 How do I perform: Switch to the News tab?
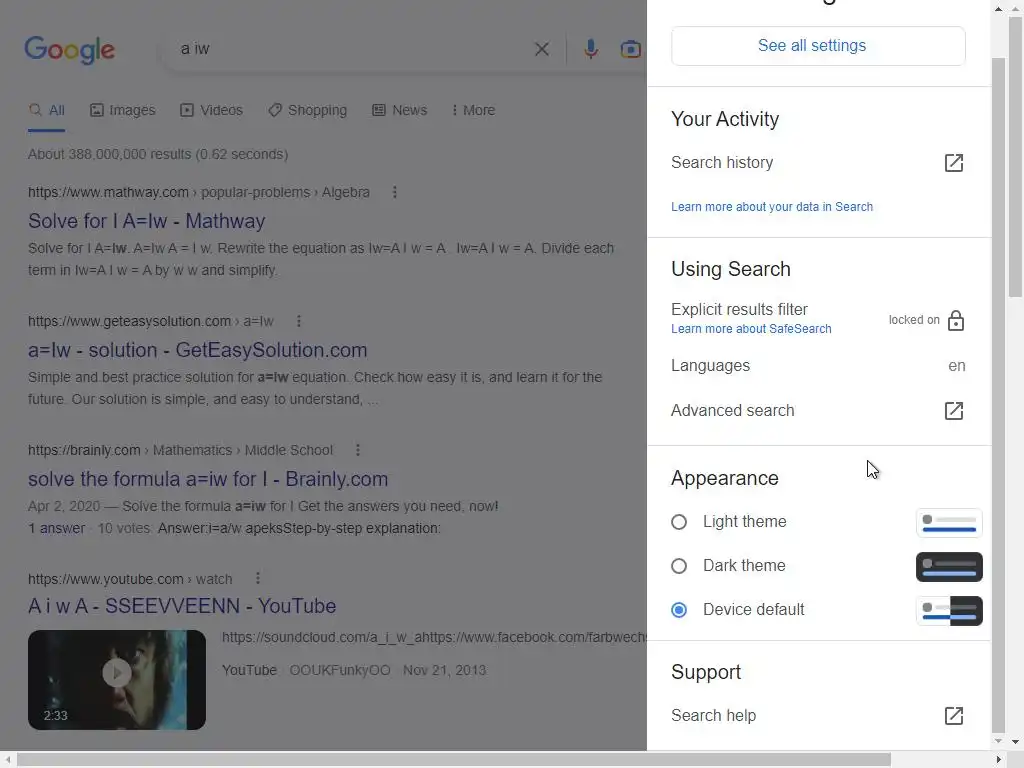(400, 110)
